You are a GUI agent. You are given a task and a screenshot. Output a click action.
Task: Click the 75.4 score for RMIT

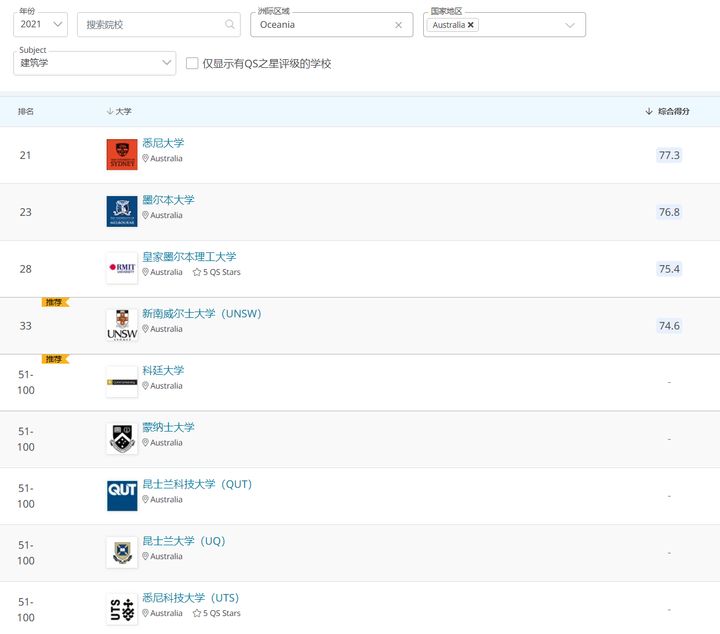pyautogui.click(x=669, y=269)
